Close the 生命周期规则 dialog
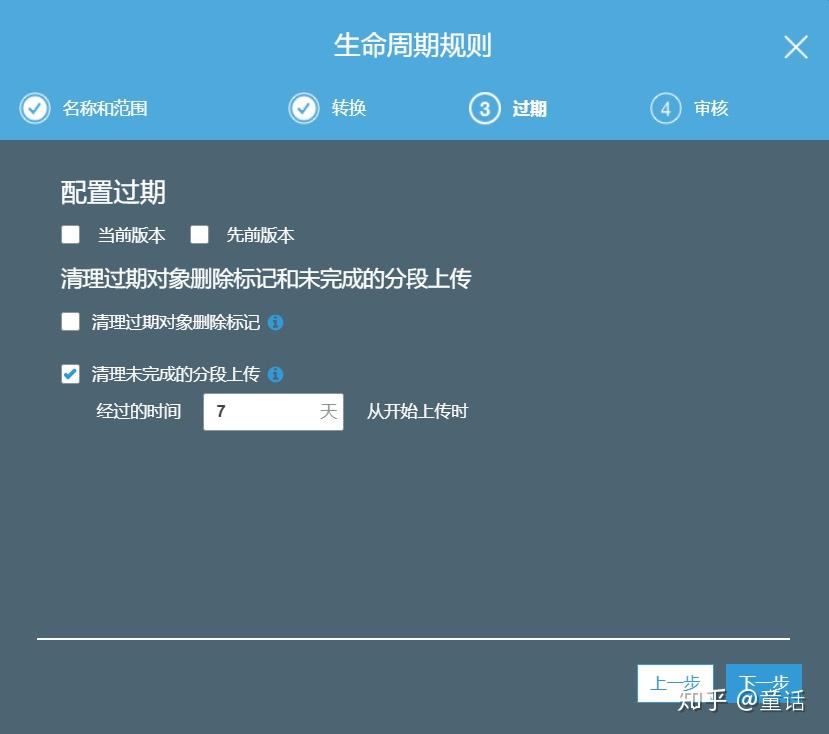 coord(796,47)
